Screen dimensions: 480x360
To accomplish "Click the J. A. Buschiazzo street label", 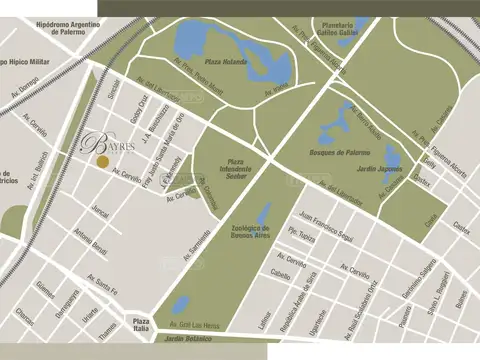I will pyautogui.click(x=156, y=124).
